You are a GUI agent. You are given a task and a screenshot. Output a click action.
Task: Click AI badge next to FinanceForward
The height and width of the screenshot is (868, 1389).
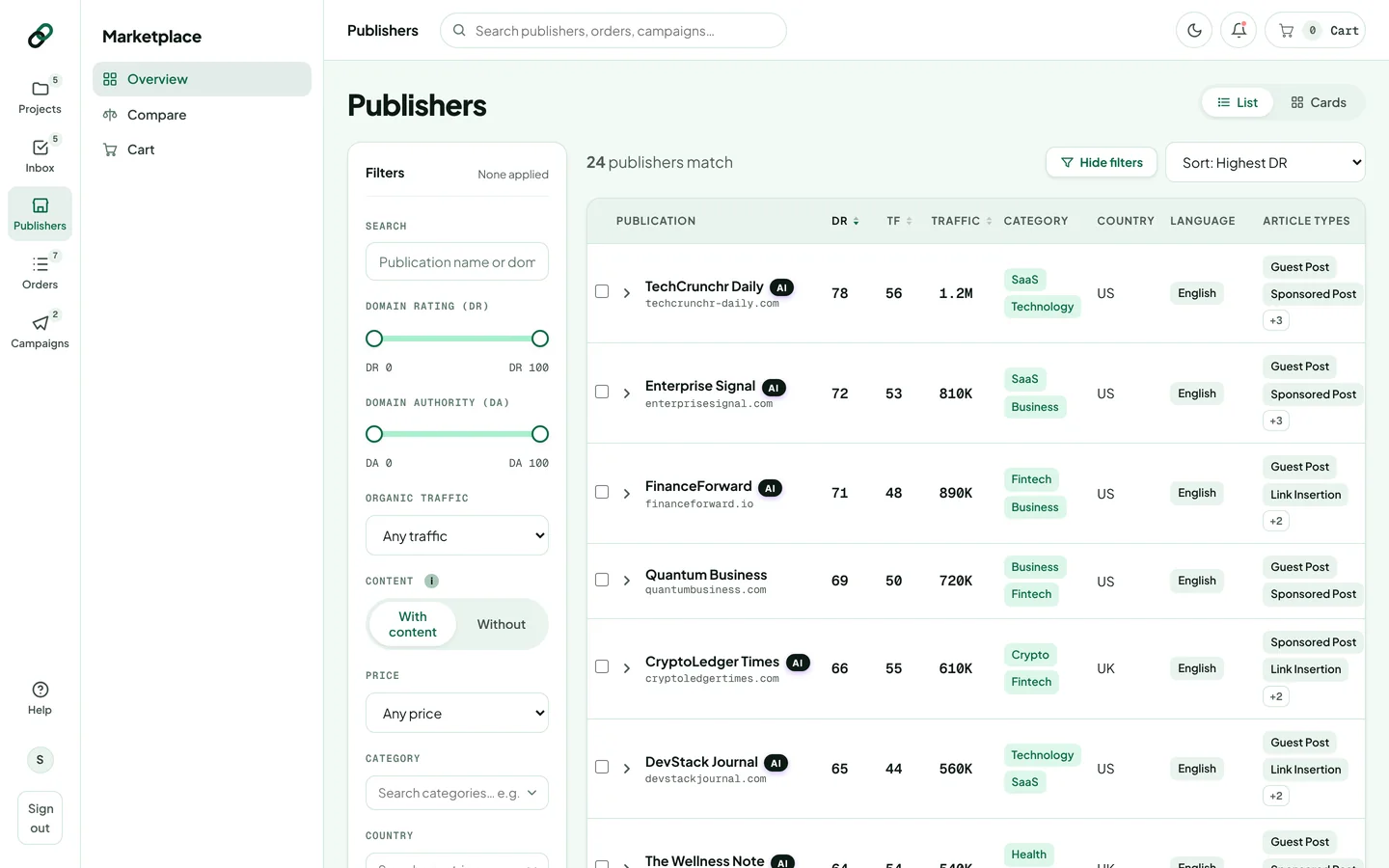(x=770, y=488)
